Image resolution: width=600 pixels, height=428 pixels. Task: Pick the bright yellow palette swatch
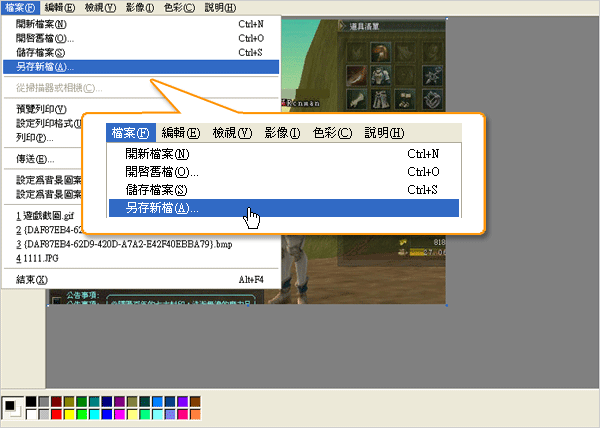click(x=69, y=414)
